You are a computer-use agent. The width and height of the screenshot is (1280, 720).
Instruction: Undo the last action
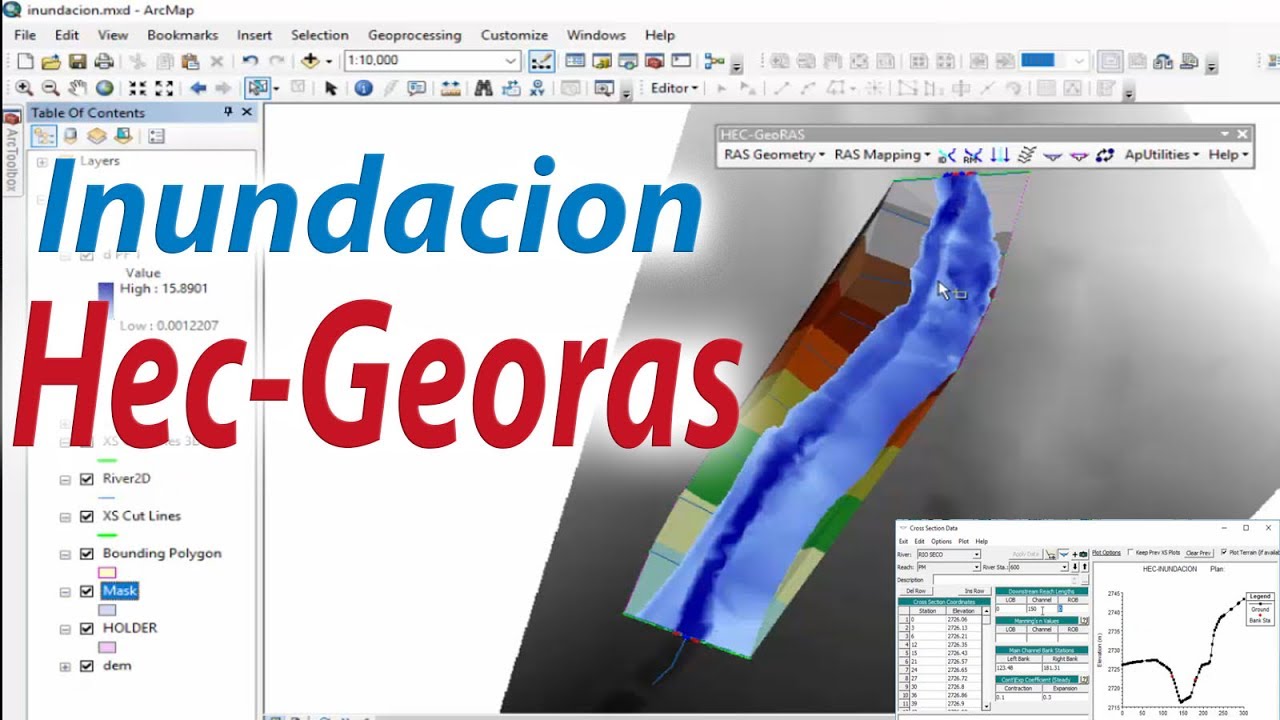[x=250, y=61]
